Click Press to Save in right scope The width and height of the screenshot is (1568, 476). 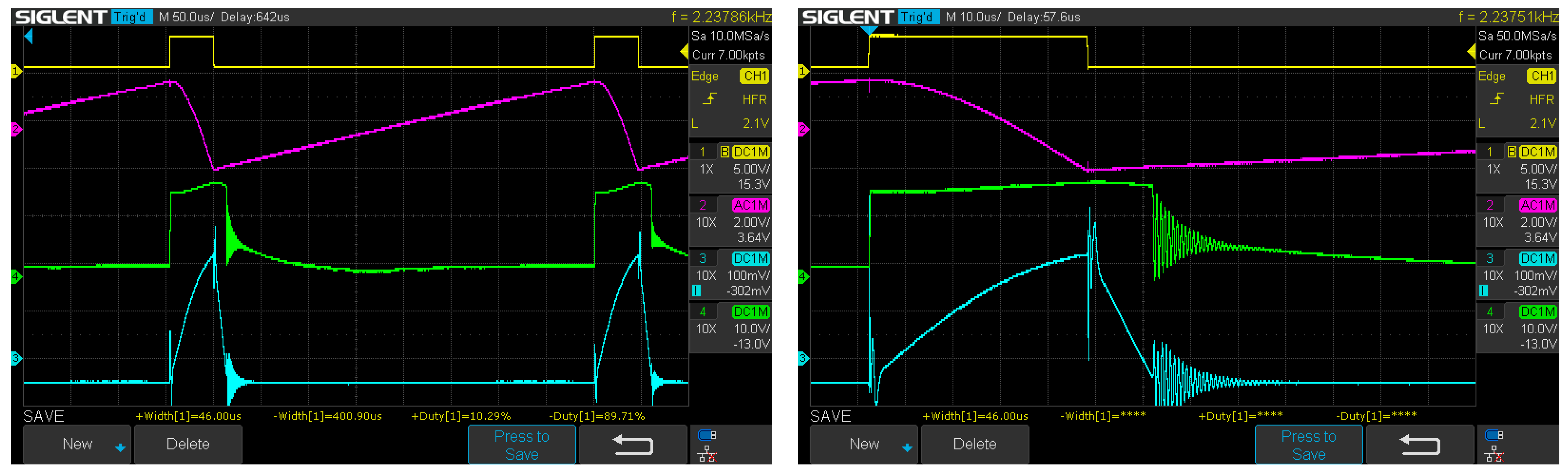(x=1309, y=445)
